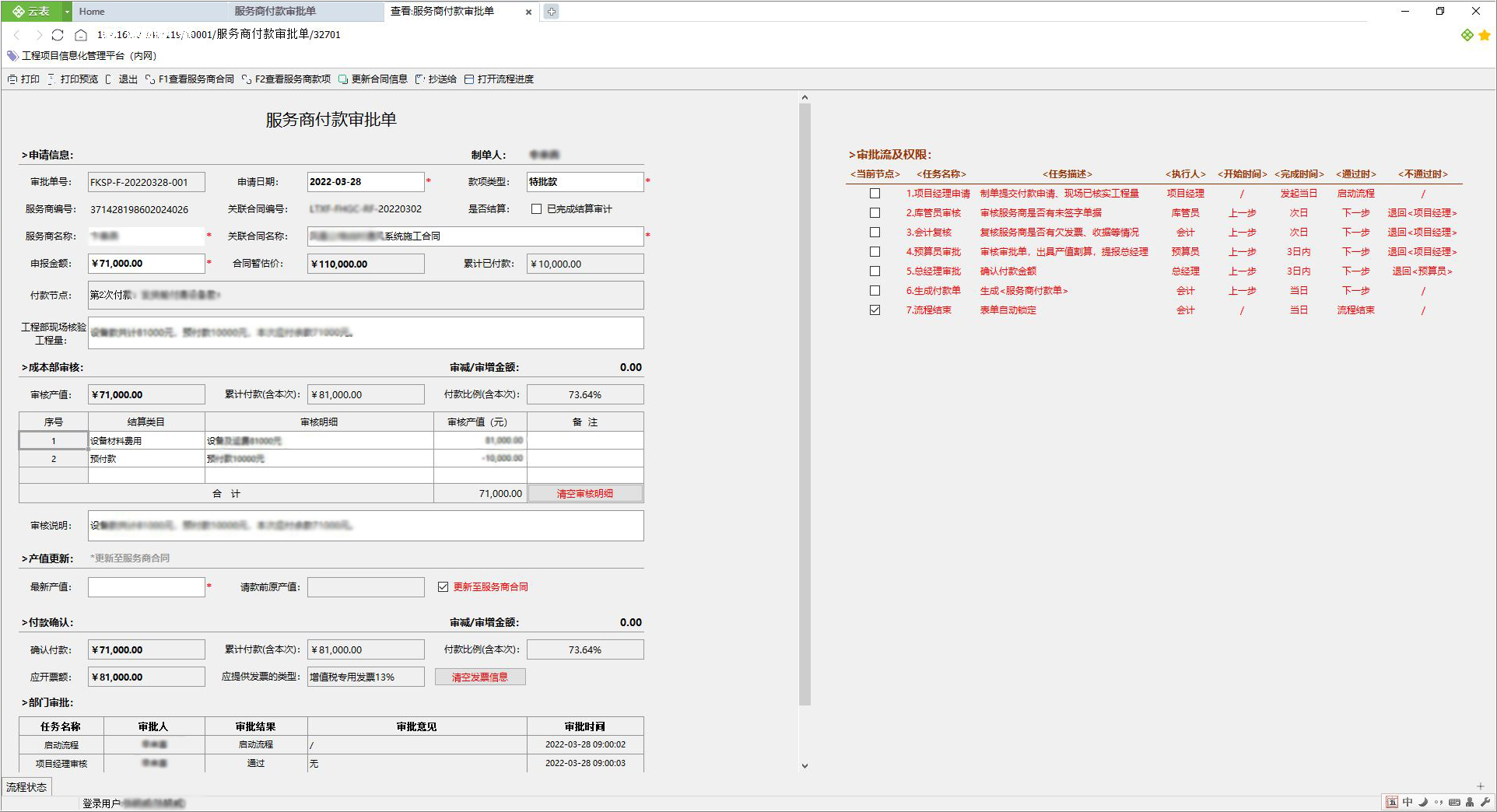Click the IME user account icon

[x=1470, y=803]
